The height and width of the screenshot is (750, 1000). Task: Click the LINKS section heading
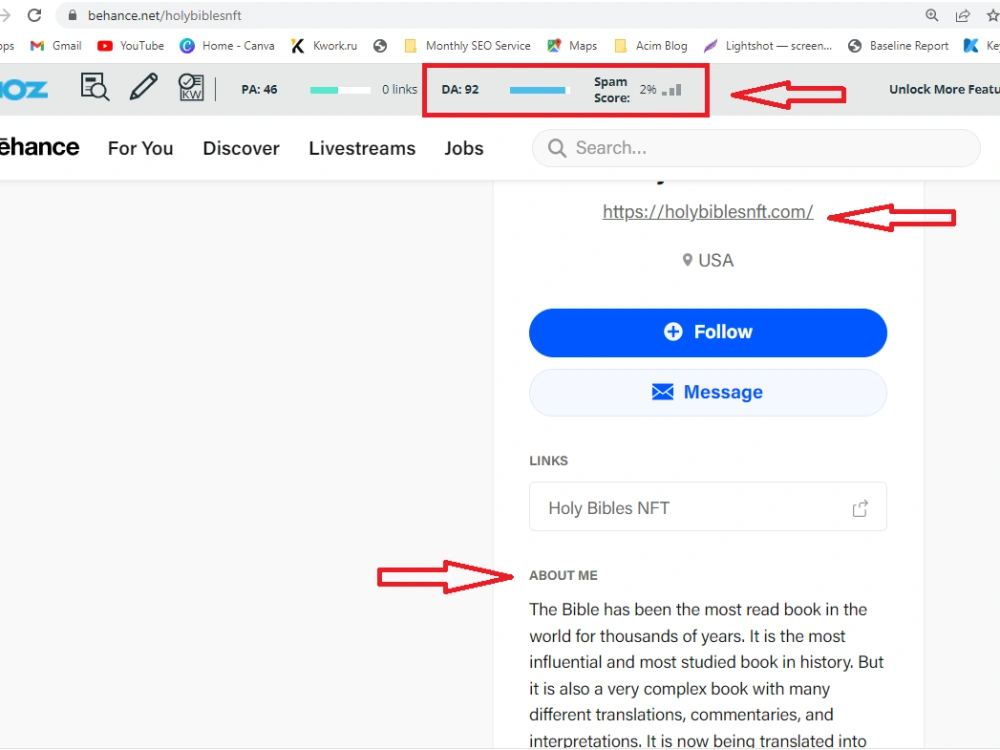548,460
